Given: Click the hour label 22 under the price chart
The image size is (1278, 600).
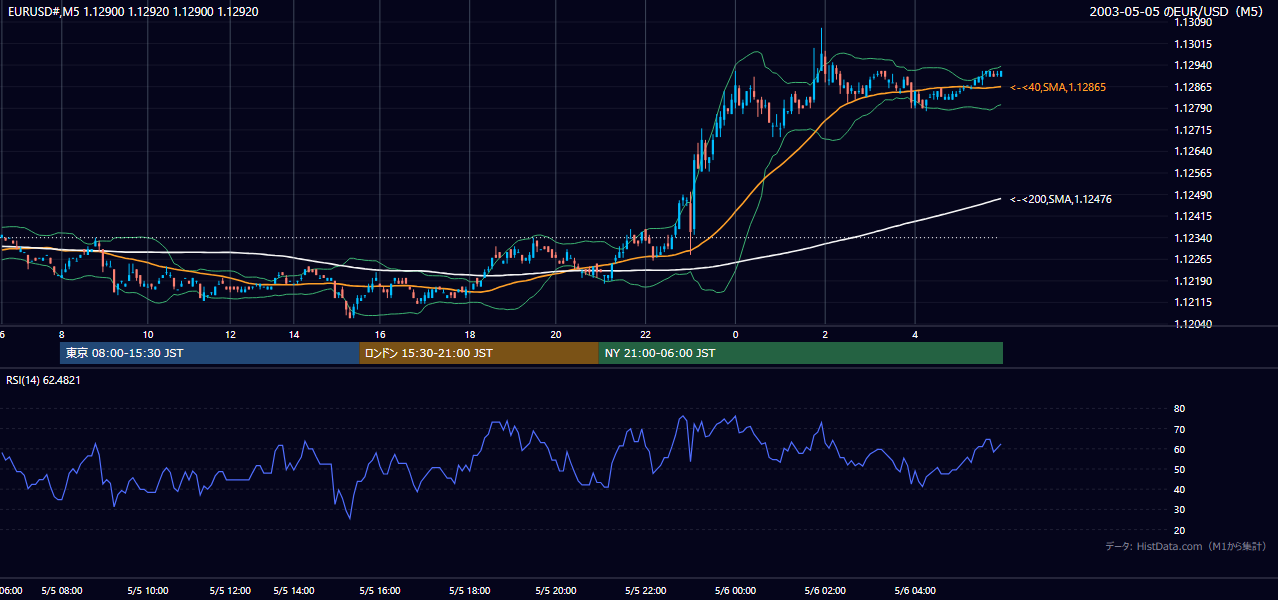Looking at the screenshot, I should click(646, 334).
